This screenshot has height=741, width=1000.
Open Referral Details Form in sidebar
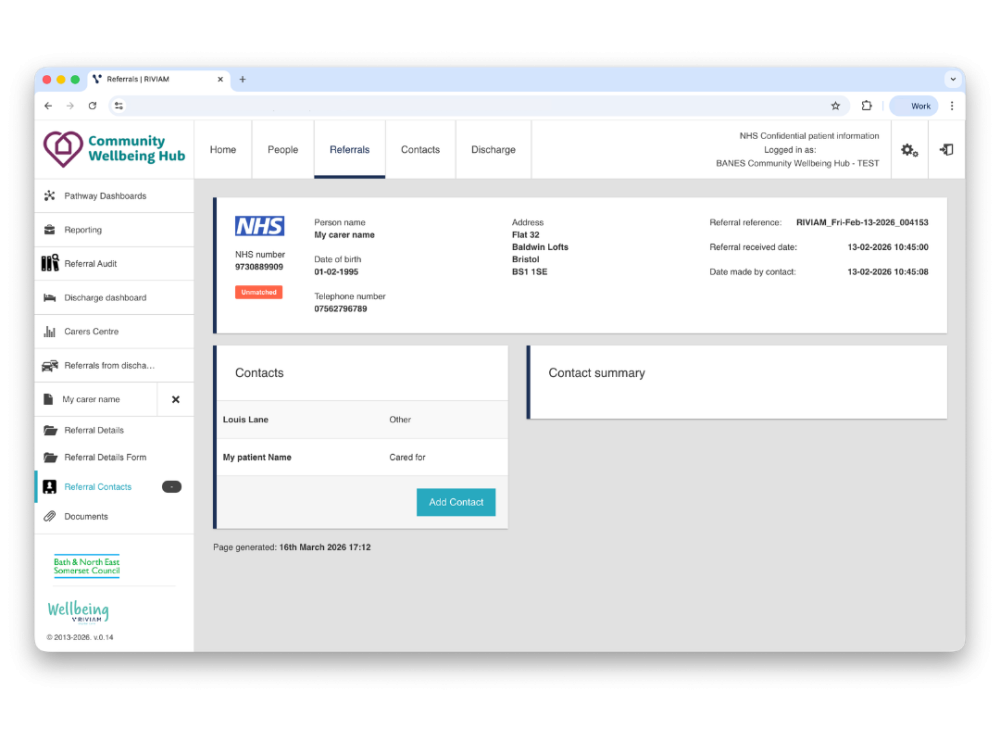tap(105, 458)
